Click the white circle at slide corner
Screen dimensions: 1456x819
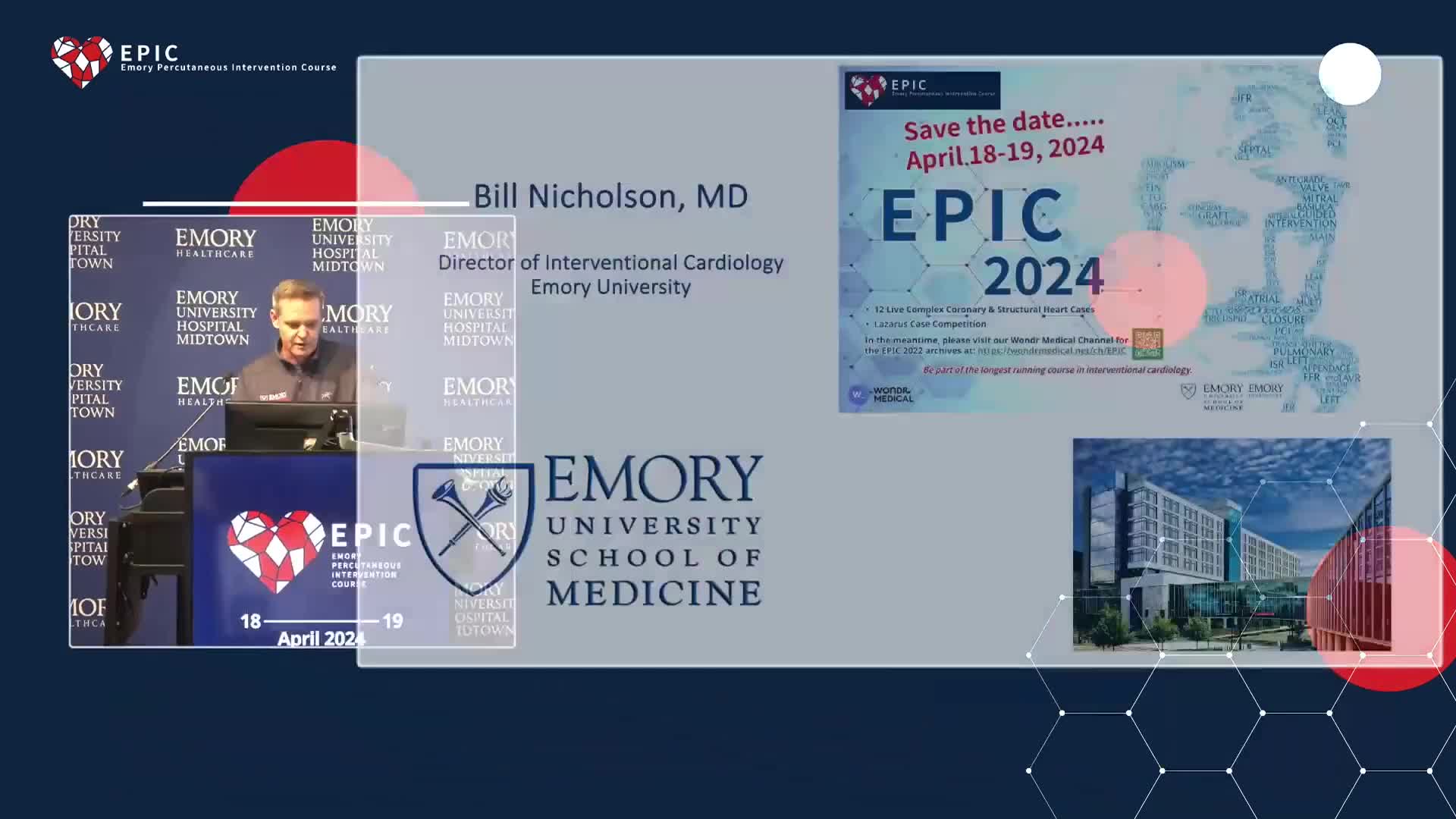1349,74
